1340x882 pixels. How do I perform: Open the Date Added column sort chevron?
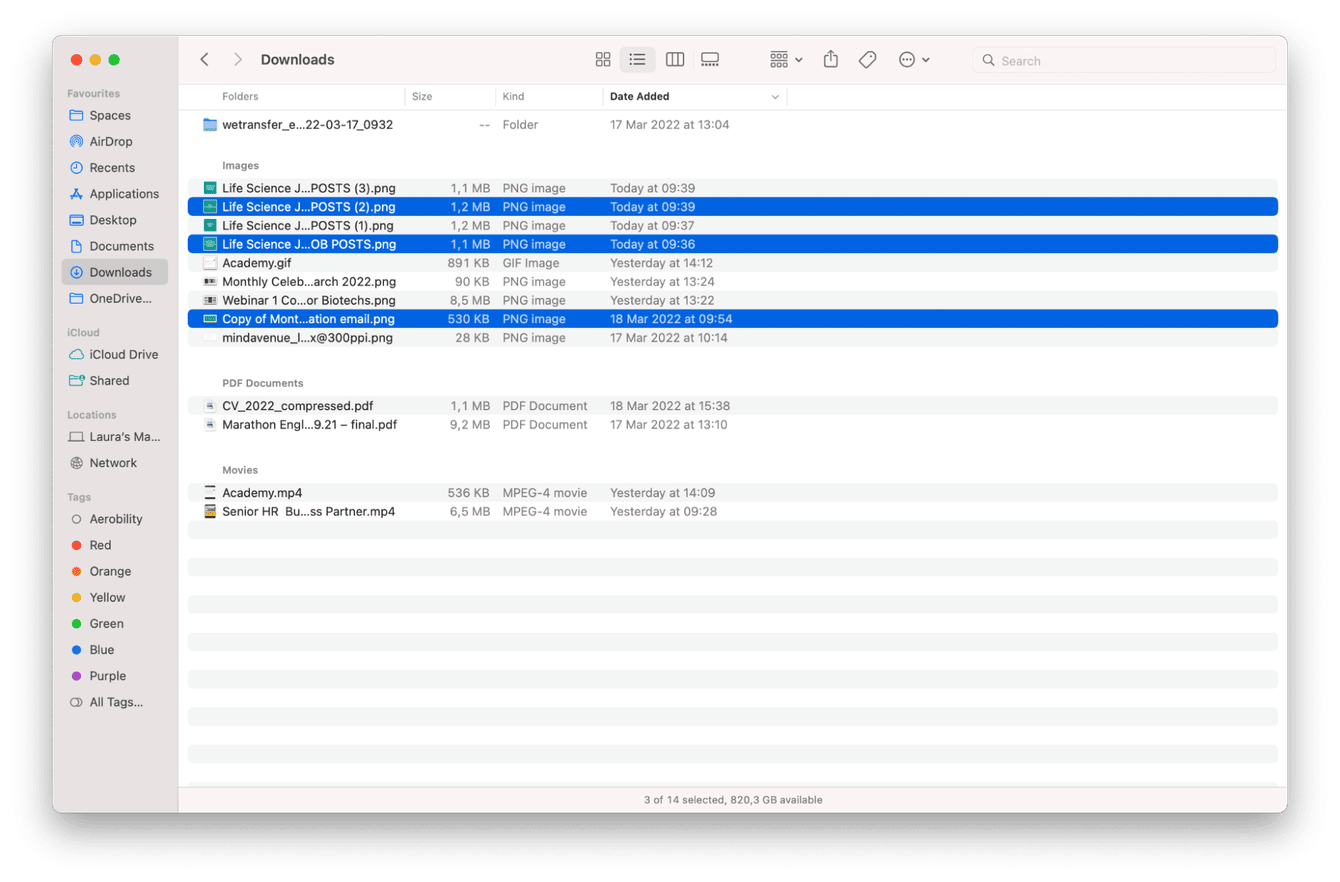776,96
